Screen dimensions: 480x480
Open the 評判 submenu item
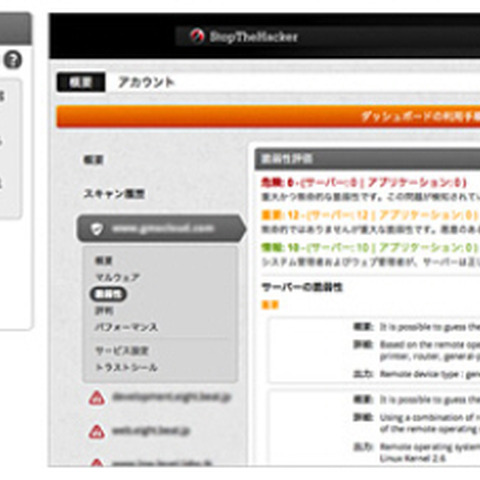(x=104, y=311)
